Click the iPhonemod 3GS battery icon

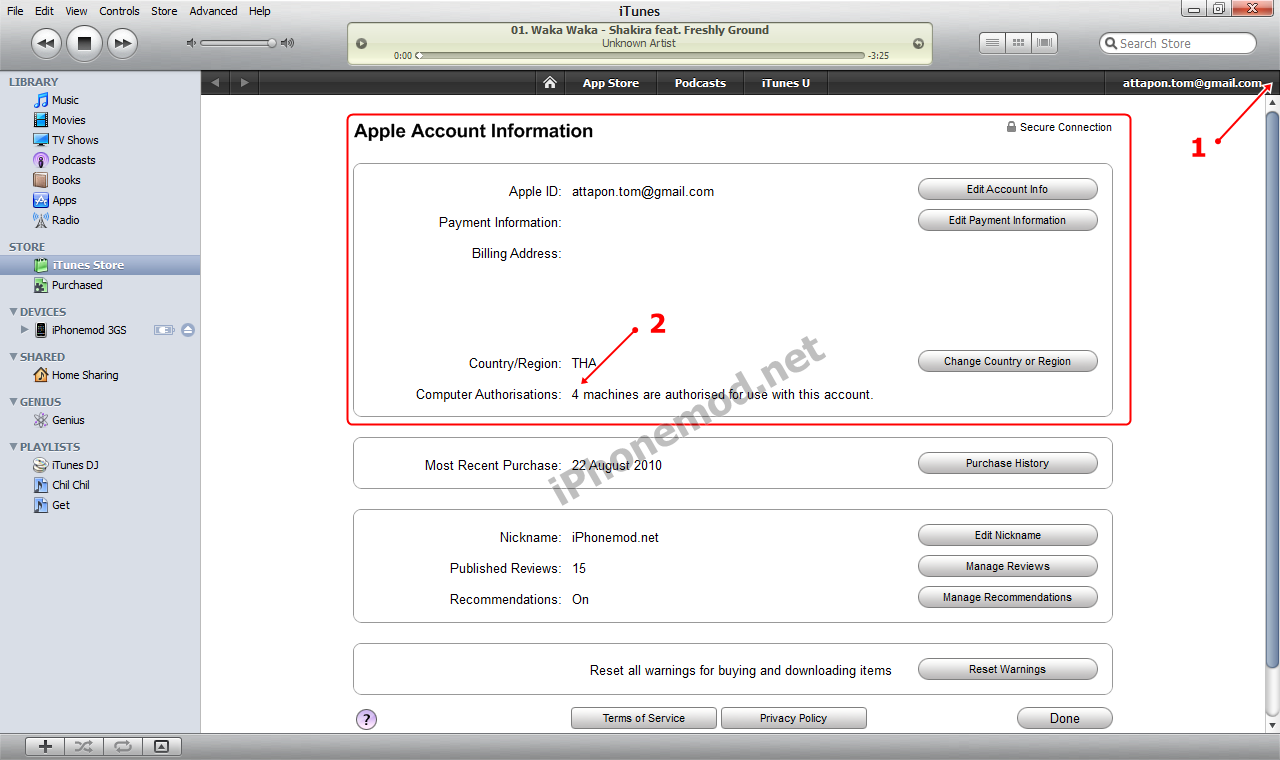pos(164,330)
